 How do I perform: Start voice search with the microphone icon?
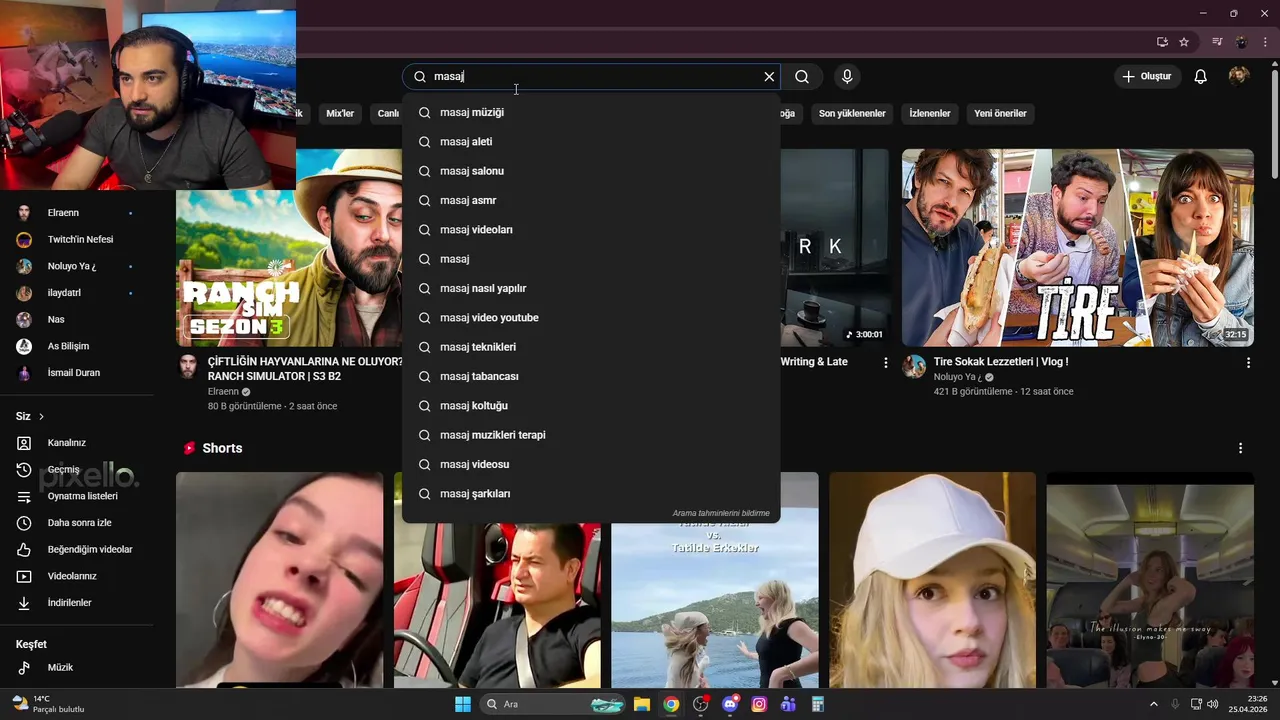(x=847, y=77)
